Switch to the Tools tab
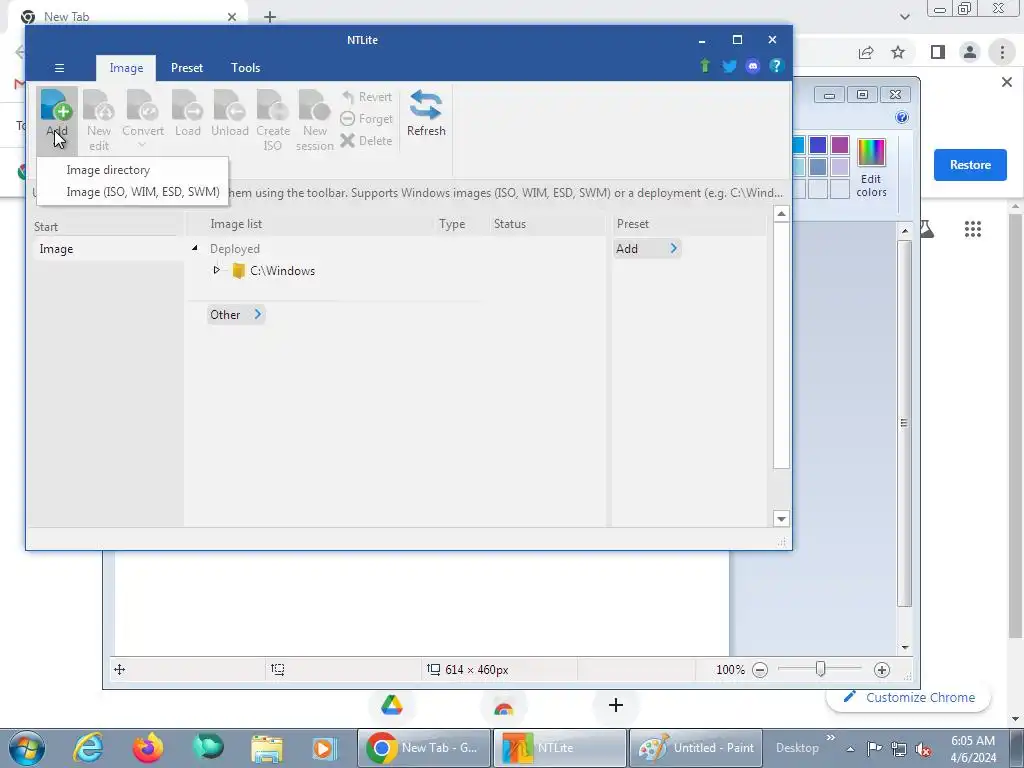The height and width of the screenshot is (768, 1024). tap(246, 68)
